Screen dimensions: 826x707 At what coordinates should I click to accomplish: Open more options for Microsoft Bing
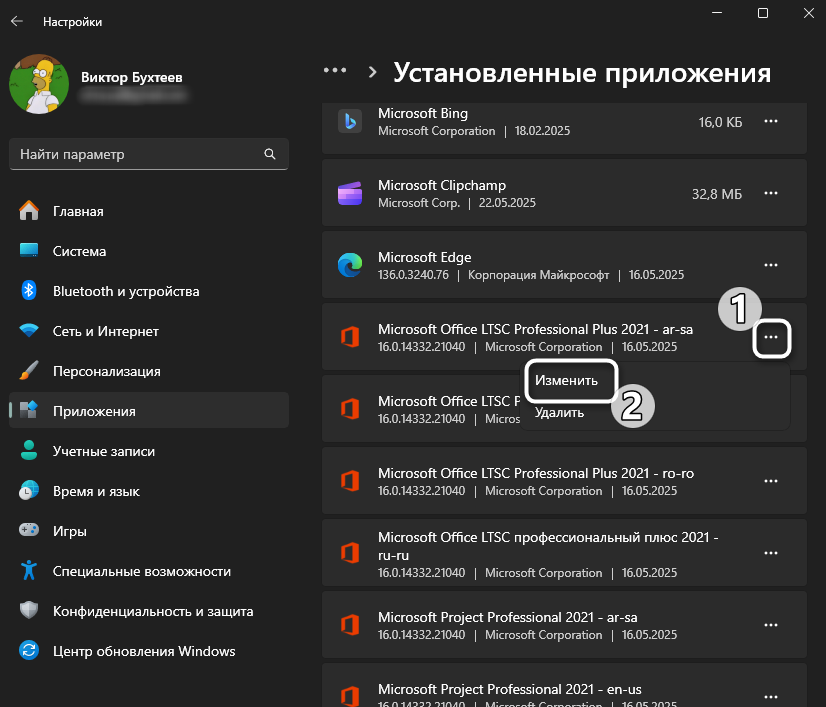(x=771, y=122)
